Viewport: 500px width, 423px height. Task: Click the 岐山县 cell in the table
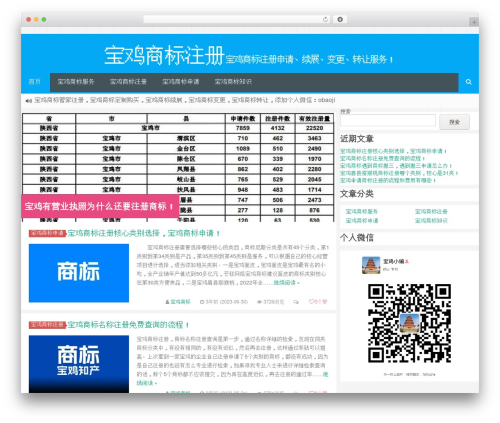pyautogui.click(x=186, y=179)
